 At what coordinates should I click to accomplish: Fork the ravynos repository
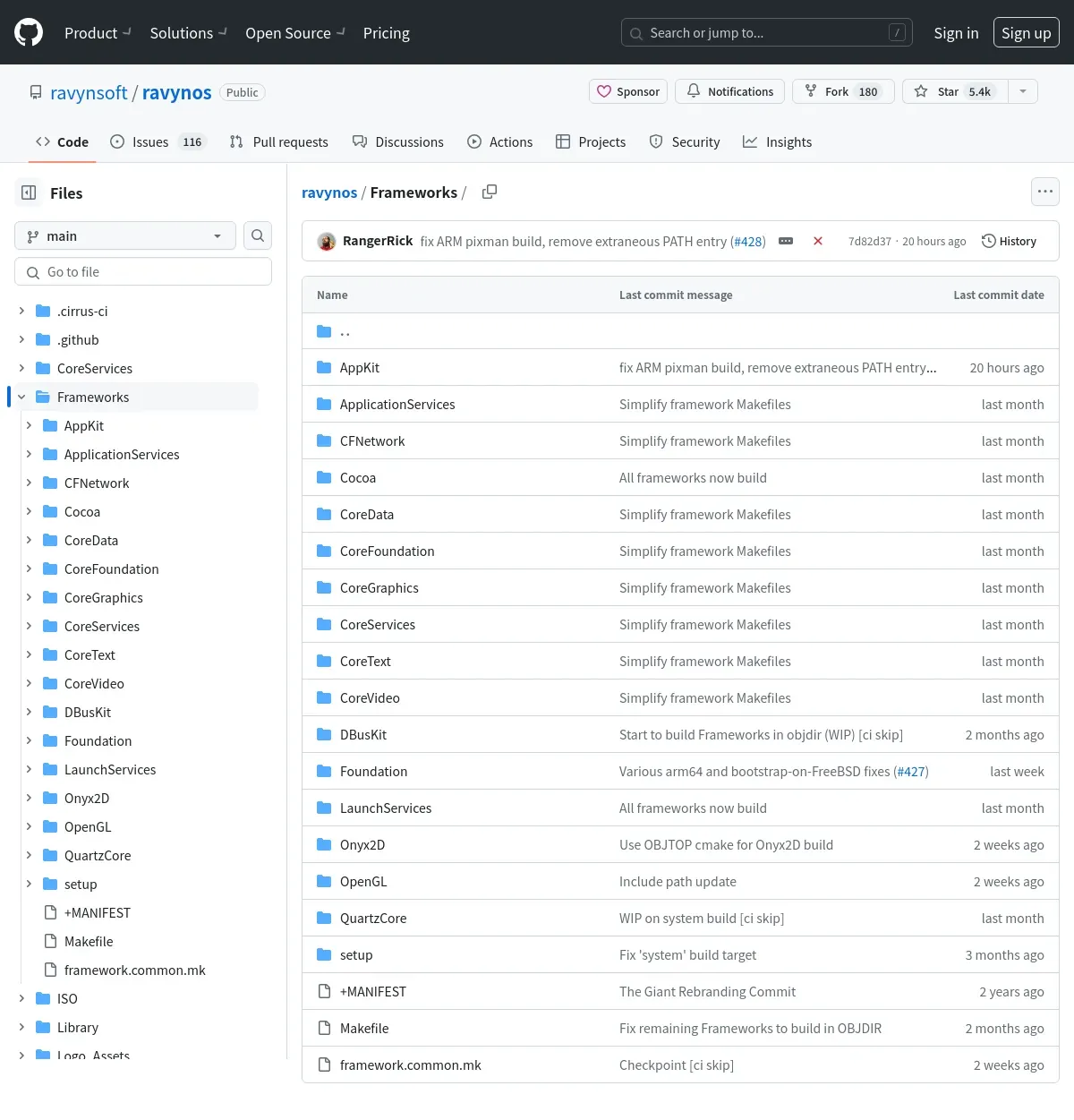(843, 91)
